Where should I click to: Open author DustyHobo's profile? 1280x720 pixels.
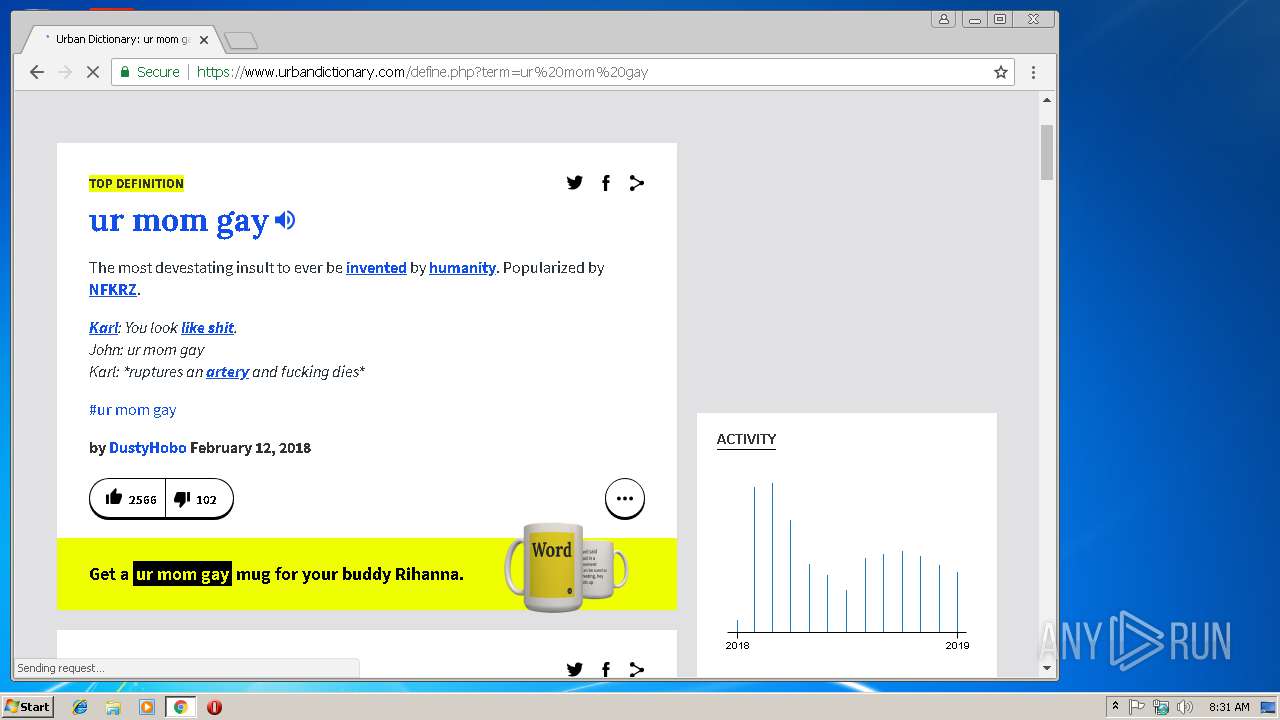(147, 448)
